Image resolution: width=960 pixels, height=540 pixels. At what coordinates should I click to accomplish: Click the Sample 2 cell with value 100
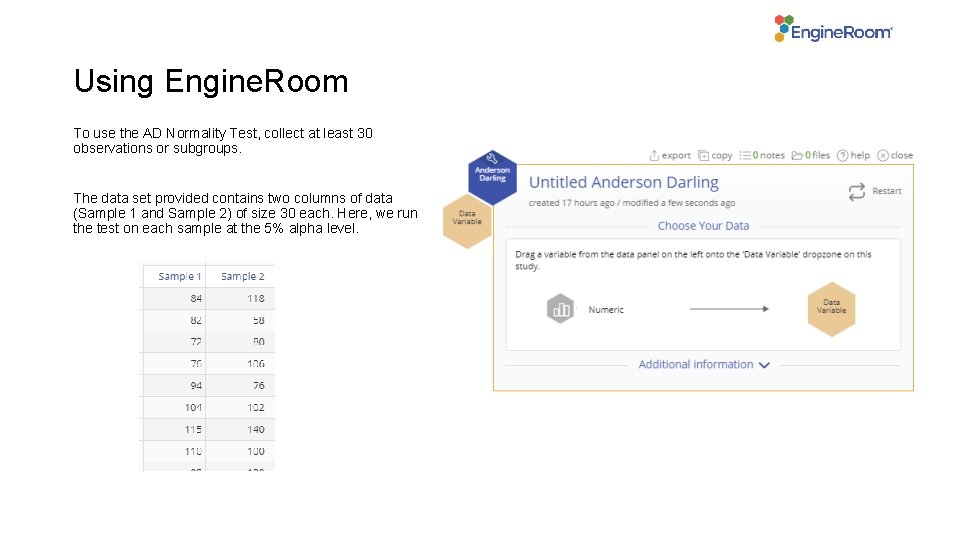[241, 452]
